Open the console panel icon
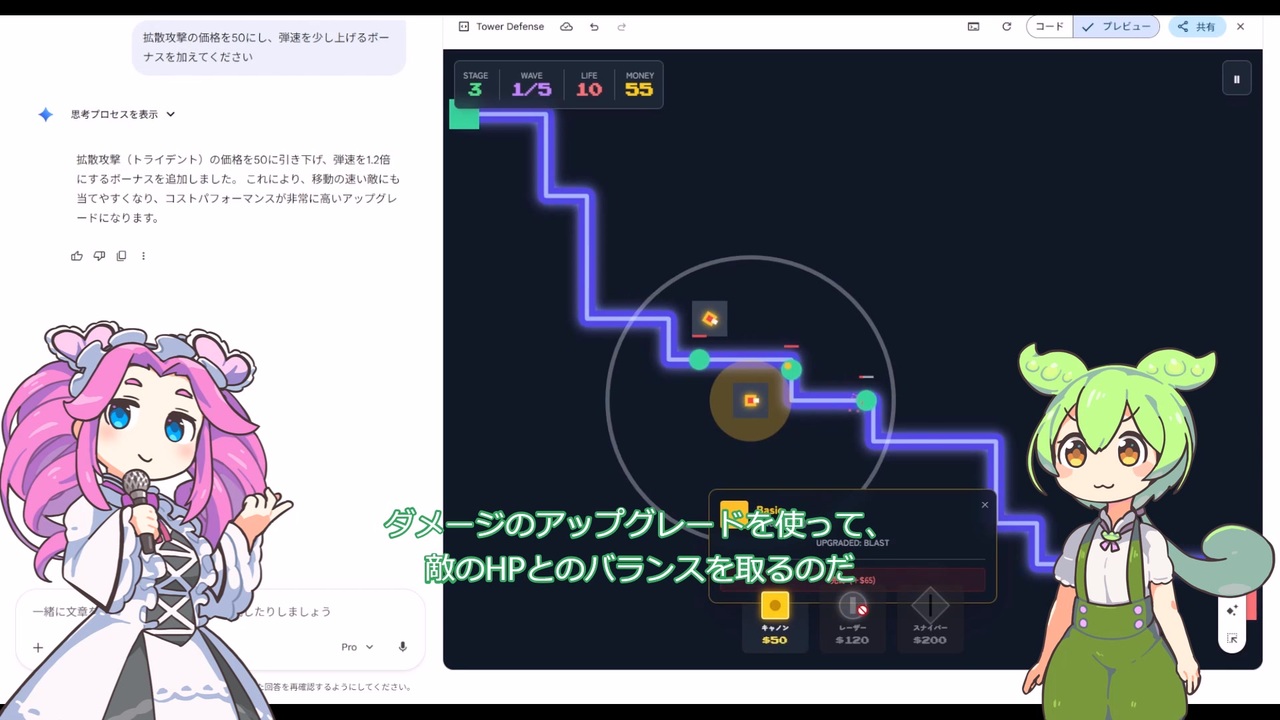 973,27
